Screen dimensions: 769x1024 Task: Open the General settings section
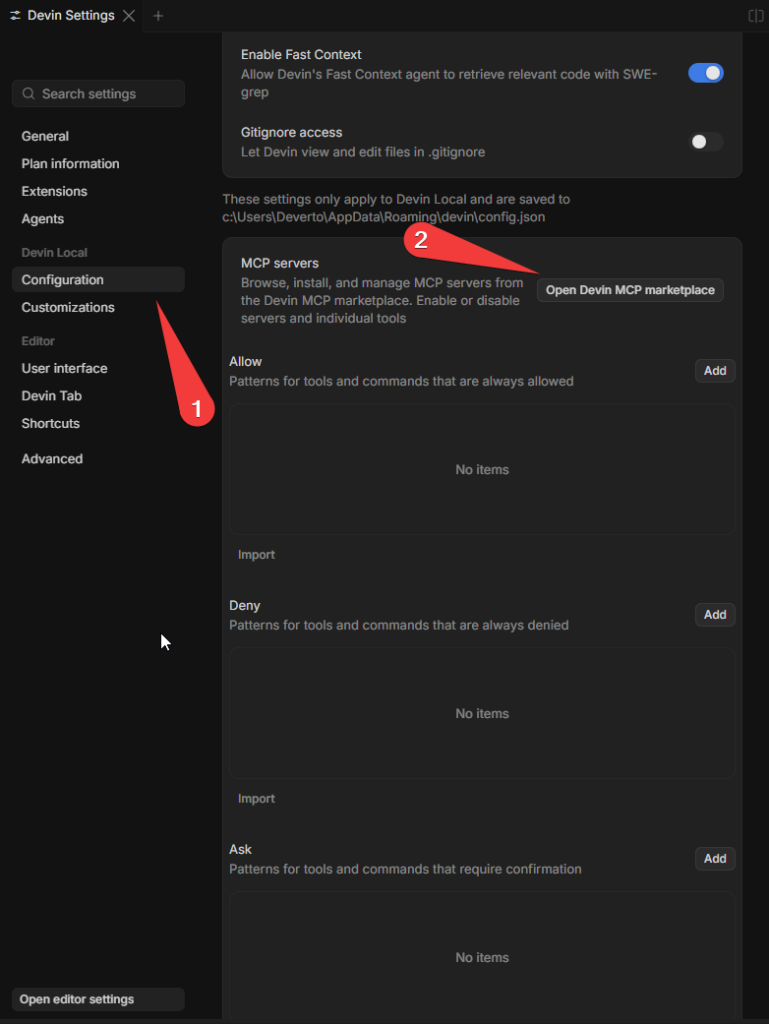45,136
